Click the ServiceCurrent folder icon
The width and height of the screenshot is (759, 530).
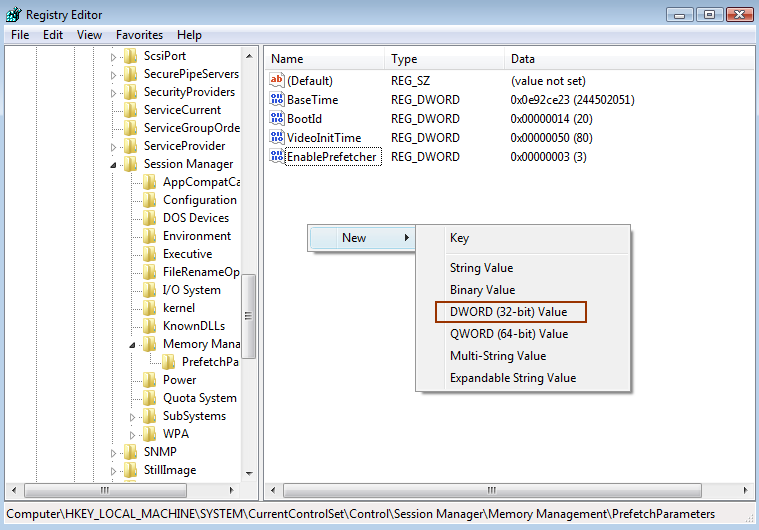click(130, 110)
